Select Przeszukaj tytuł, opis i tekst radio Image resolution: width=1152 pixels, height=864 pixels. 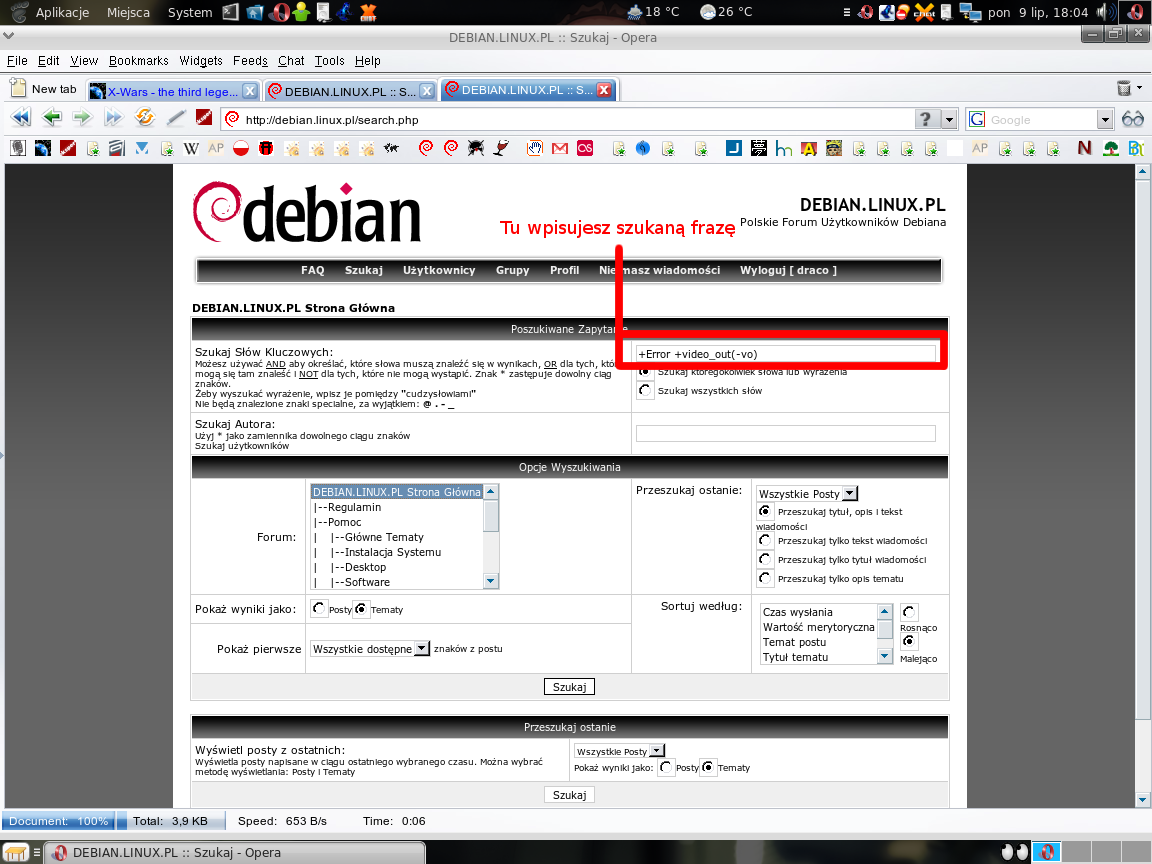pyautogui.click(x=765, y=511)
